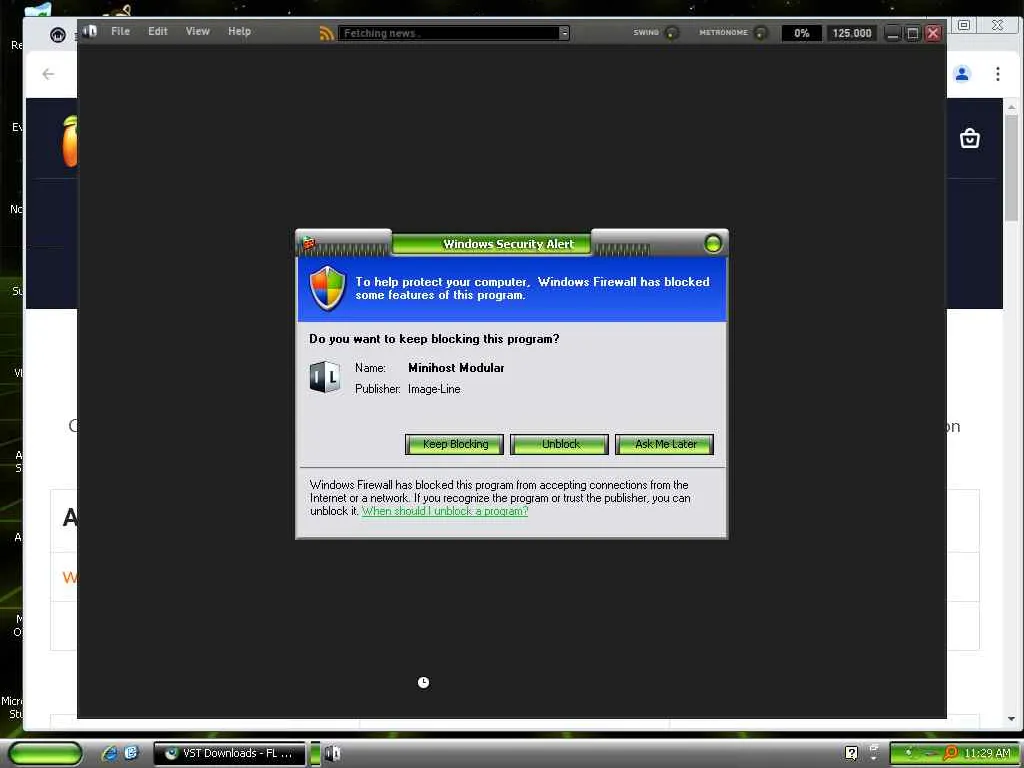Screen dimensions: 1024x768
Task: Adjust the SWING knob
Action: pos(671,33)
